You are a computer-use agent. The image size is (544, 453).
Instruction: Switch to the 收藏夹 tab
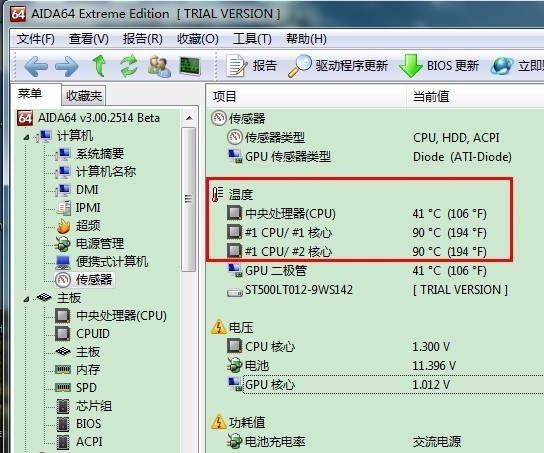[x=84, y=95]
